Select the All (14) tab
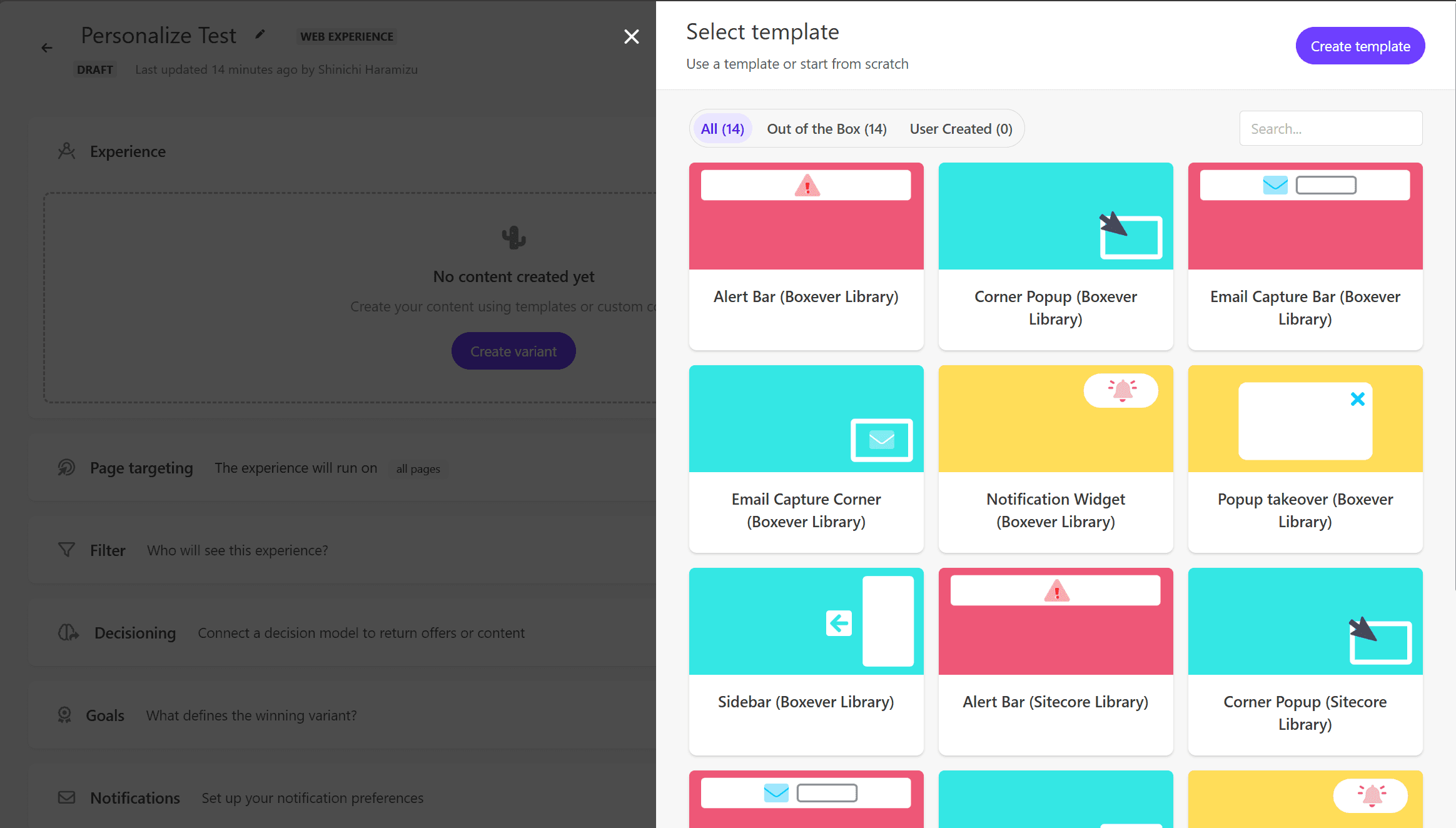The image size is (1456, 828). pos(722,129)
